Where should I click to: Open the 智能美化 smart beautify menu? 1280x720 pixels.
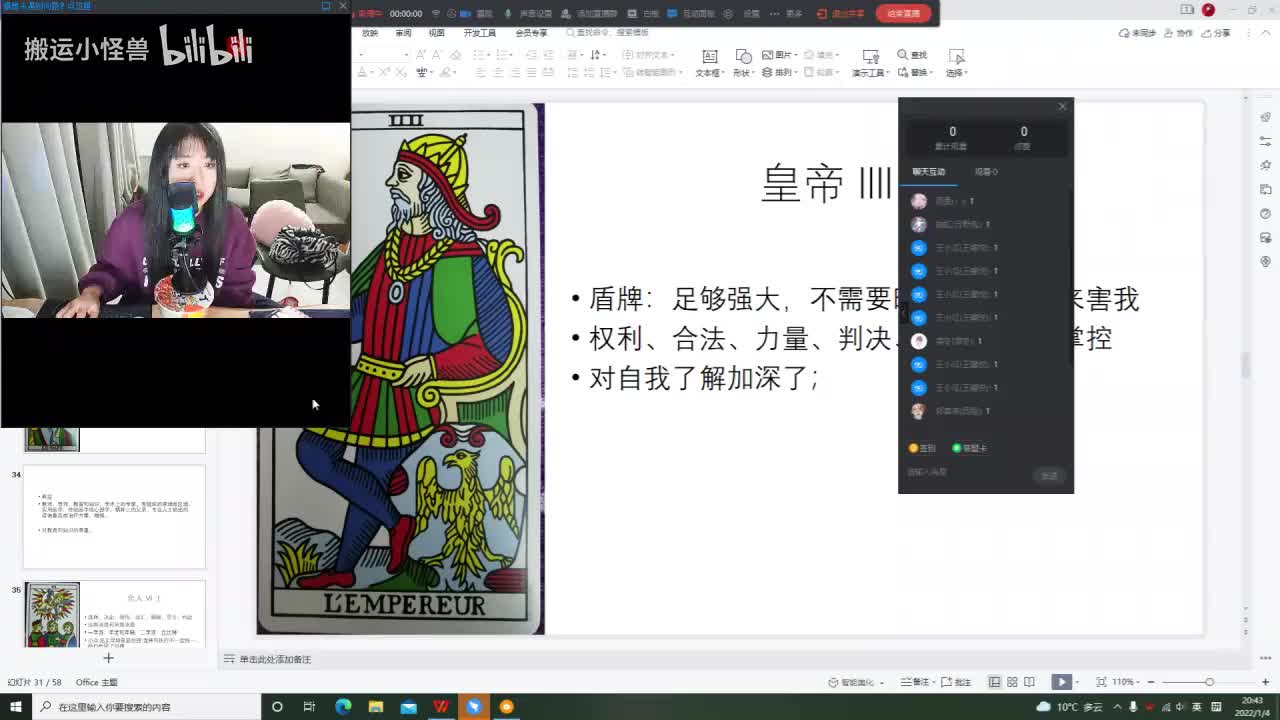click(x=855, y=682)
